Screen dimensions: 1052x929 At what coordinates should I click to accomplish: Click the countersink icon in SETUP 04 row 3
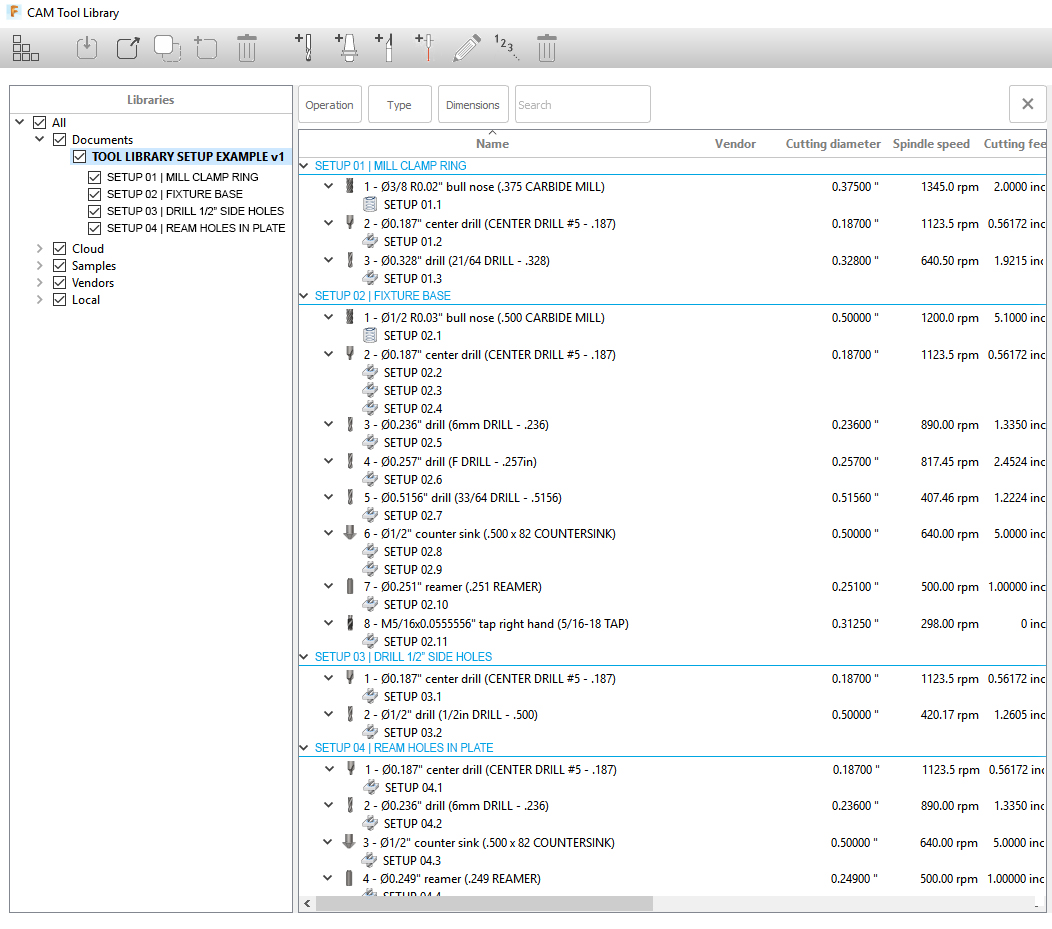point(348,841)
